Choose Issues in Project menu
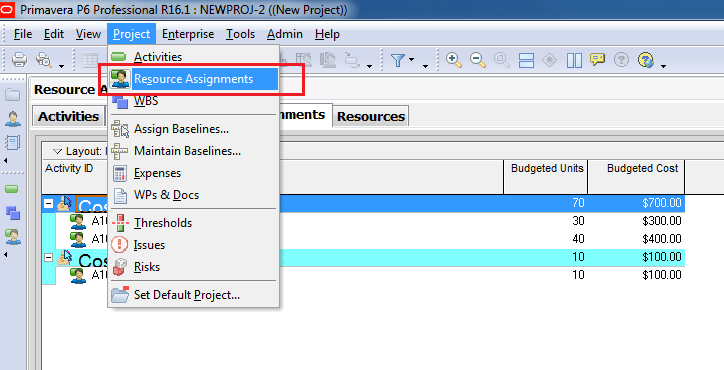This screenshot has width=724, height=370. click(x=193, y=245)
